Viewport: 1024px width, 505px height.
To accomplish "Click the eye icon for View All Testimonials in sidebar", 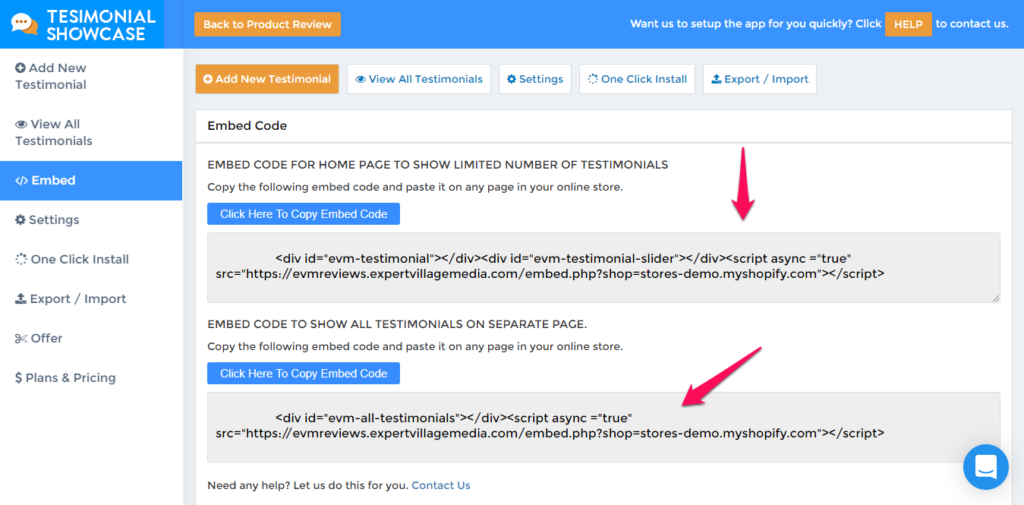I will 21,125.
